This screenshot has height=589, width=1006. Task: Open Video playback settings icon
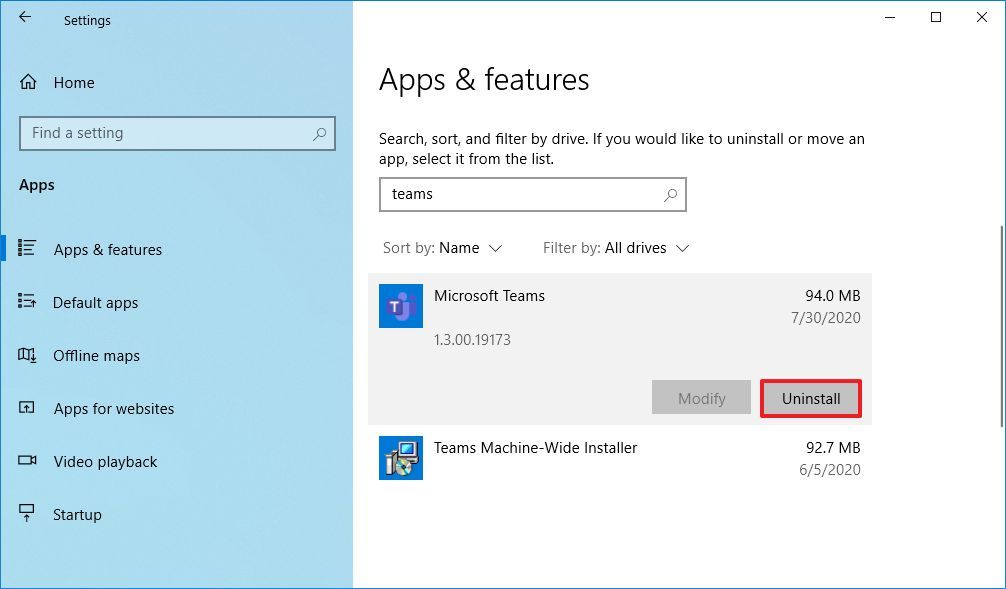tap(27, 461)
